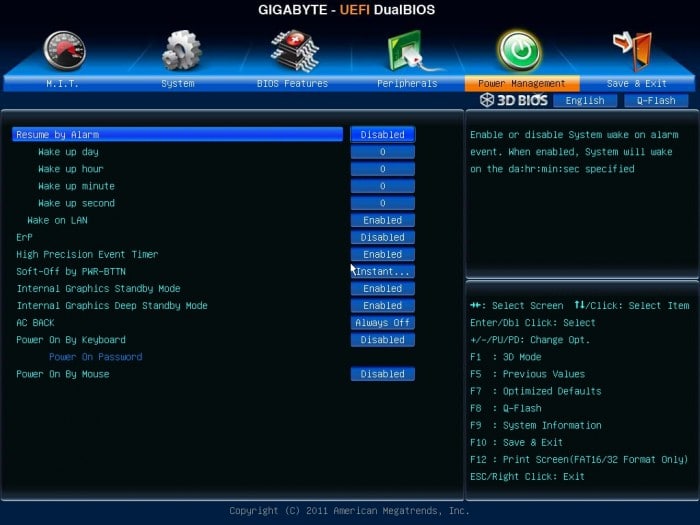Click the greyed Power On Password item
This screenshot has width=700, height=525.
96,357
